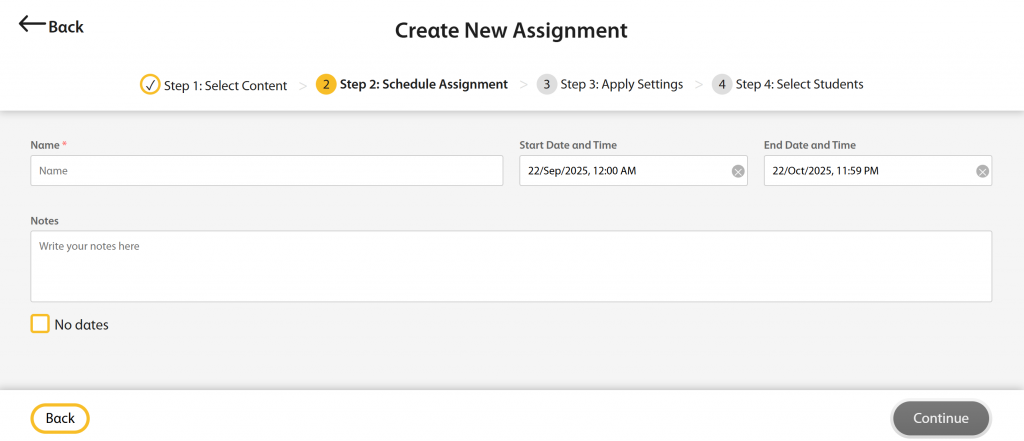This screenshot has height=441, width=1024.
Task: Go to Step 1: Select Content
Action: tap(225, 85)
